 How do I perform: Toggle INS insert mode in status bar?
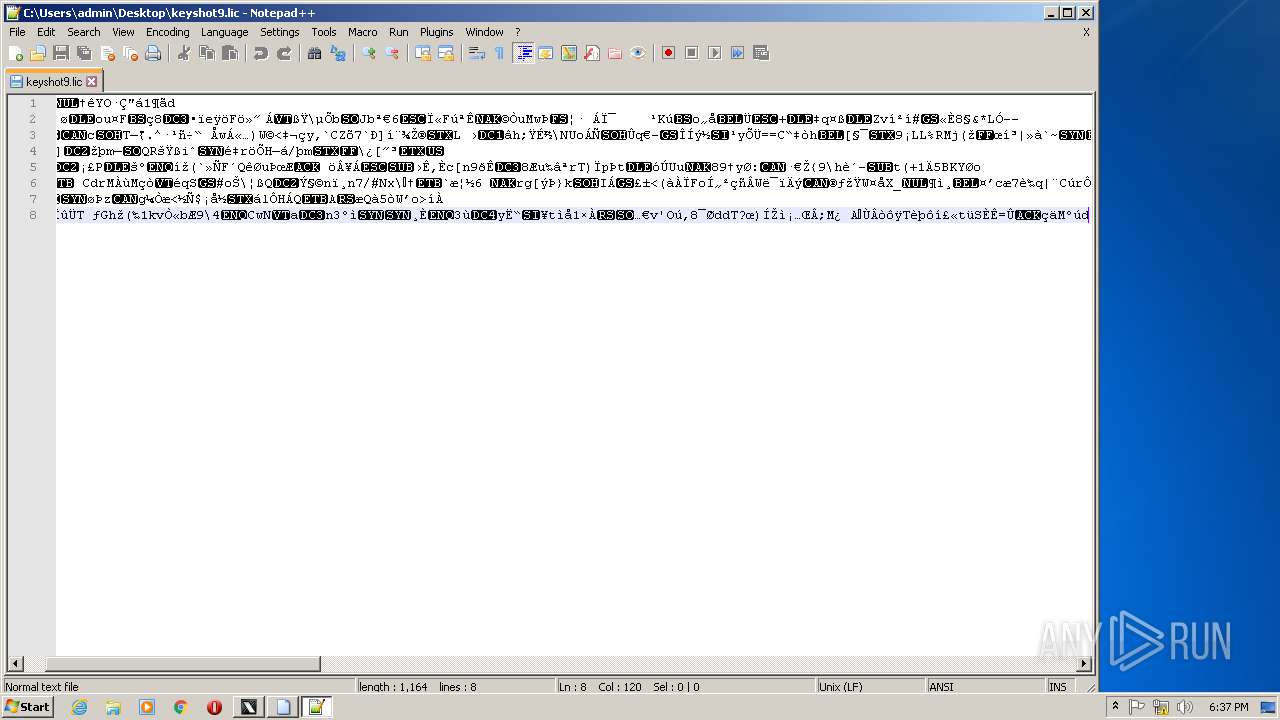tap(1058, 687)
